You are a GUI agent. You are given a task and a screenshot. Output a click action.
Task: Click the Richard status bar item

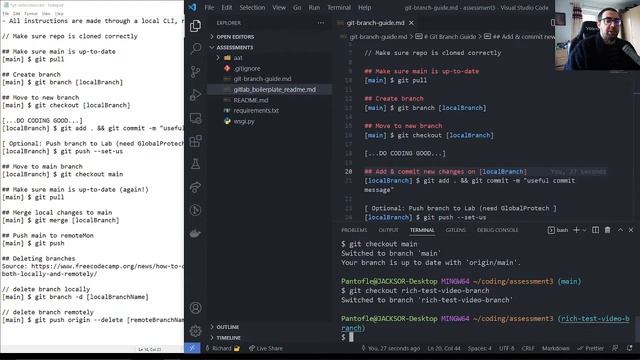point(222,348)
